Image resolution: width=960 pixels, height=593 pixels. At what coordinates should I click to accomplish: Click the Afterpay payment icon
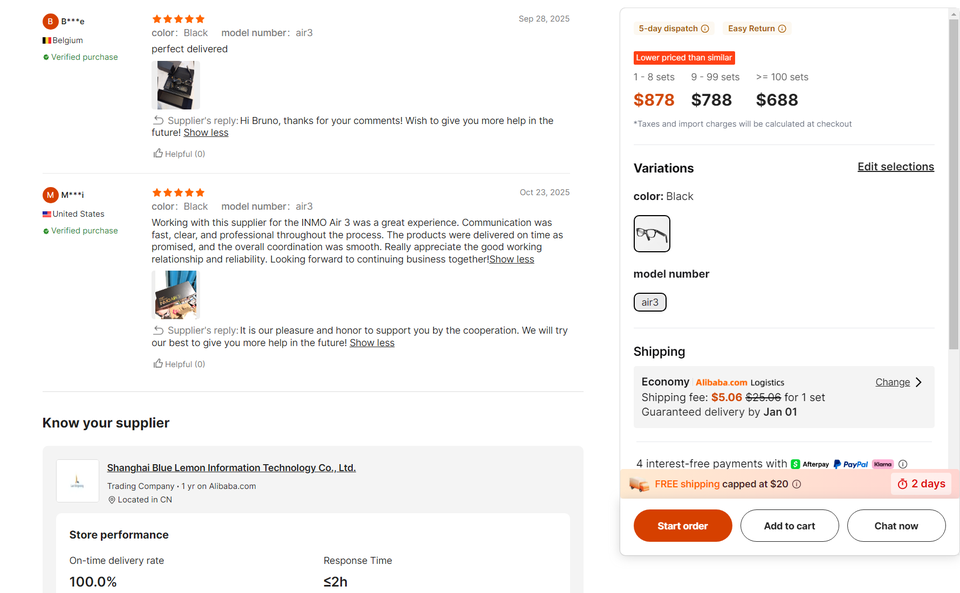pyautogui.click(x=811, y=464)
